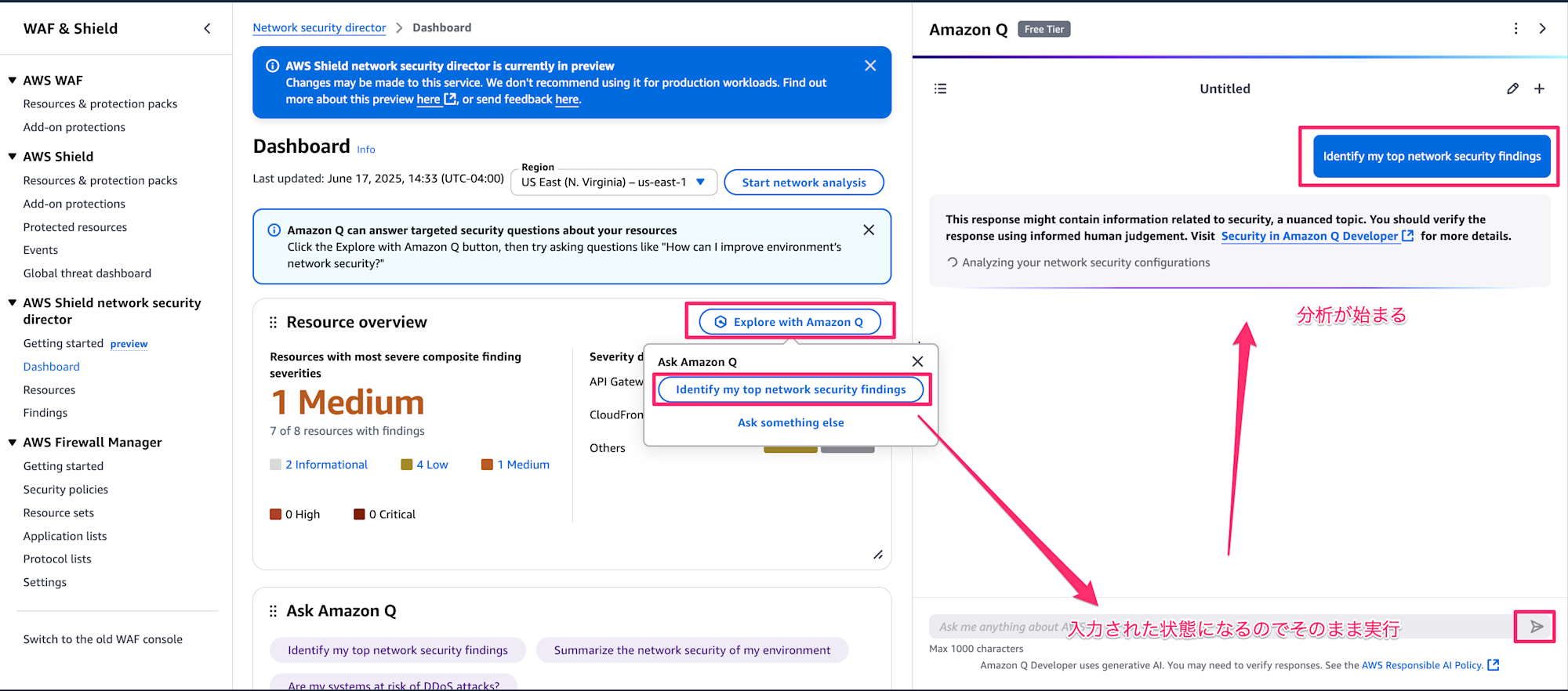Open AWS WAF Add-on protections
Screen dimensions: 1568x691
pos(74,127)
